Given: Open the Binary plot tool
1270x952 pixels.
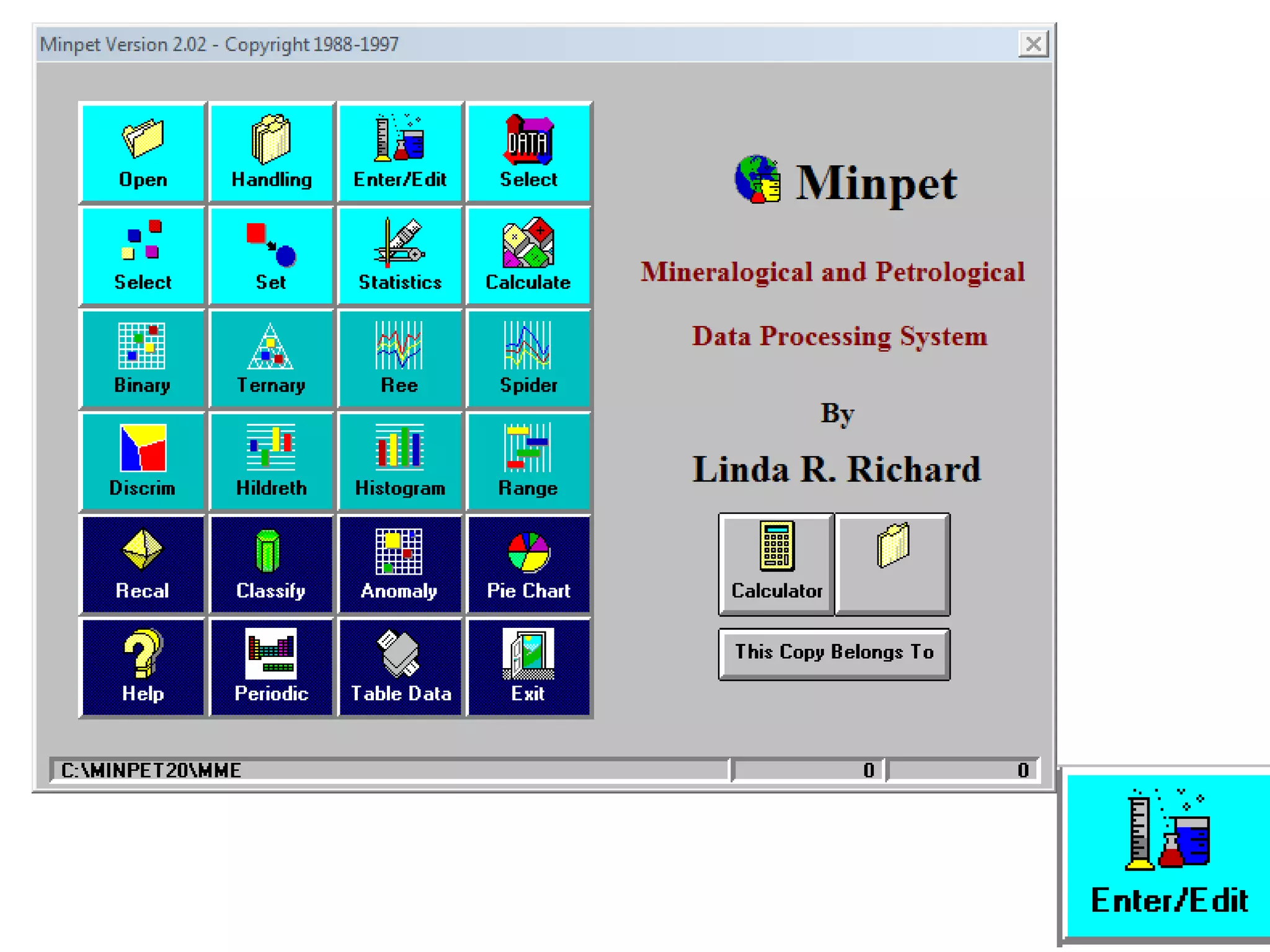Looking at the screenshot, I should [x=143, y=358].
